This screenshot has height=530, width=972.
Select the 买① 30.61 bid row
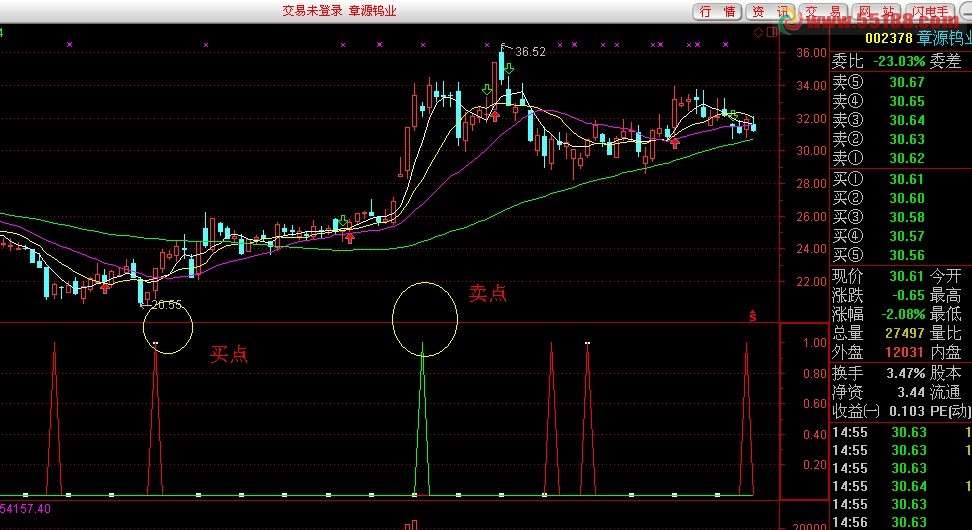coord(901,179)
